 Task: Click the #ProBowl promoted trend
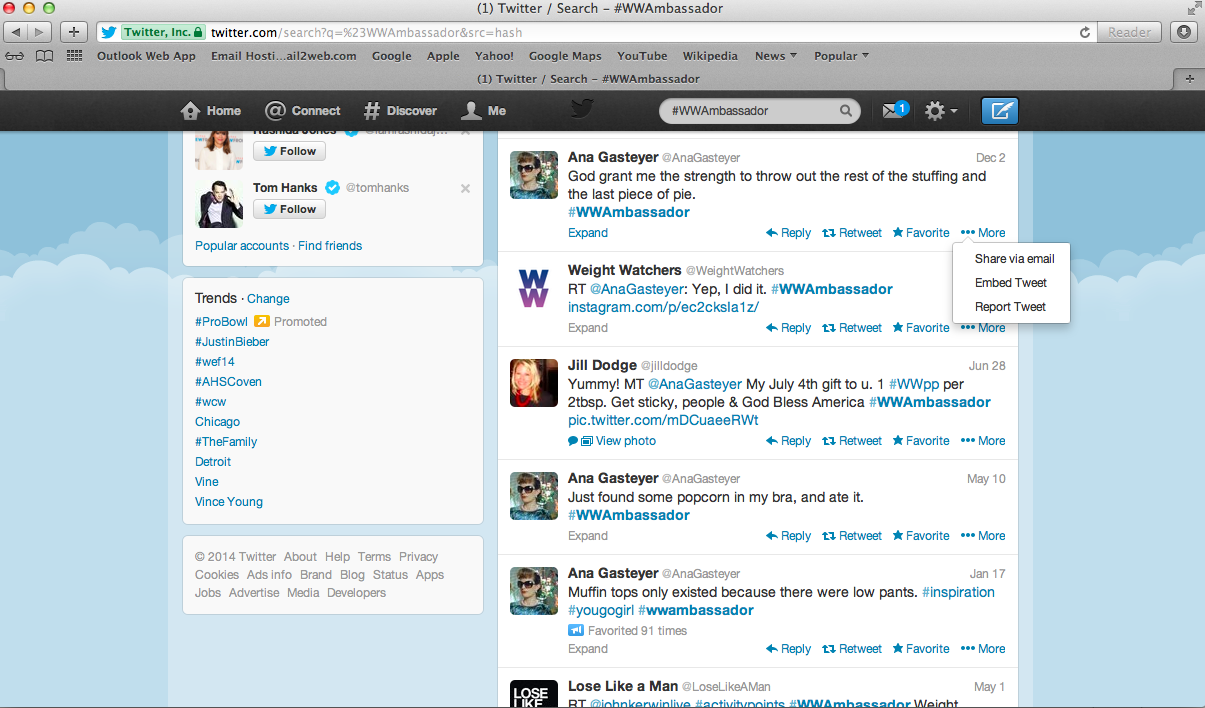222,322
